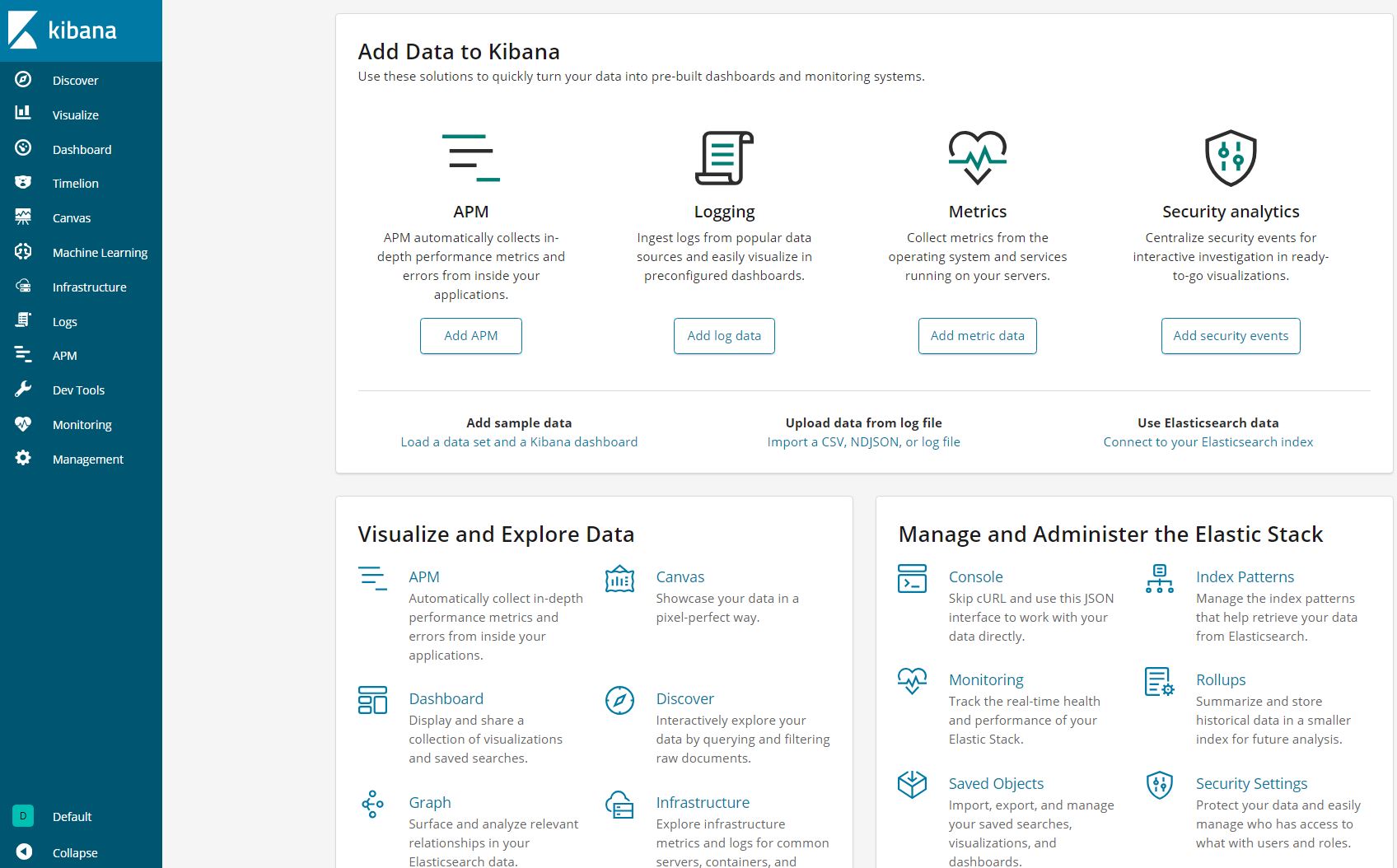
Task: Click Connect to your Elasticsearch index link
Action: (1208, 441)
